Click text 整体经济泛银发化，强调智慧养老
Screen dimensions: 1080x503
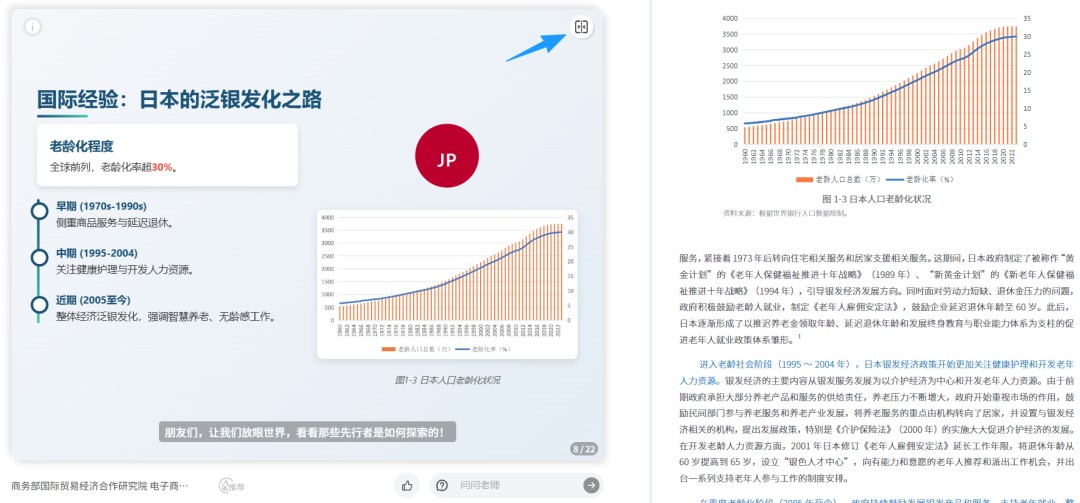(x=167, y=317)
